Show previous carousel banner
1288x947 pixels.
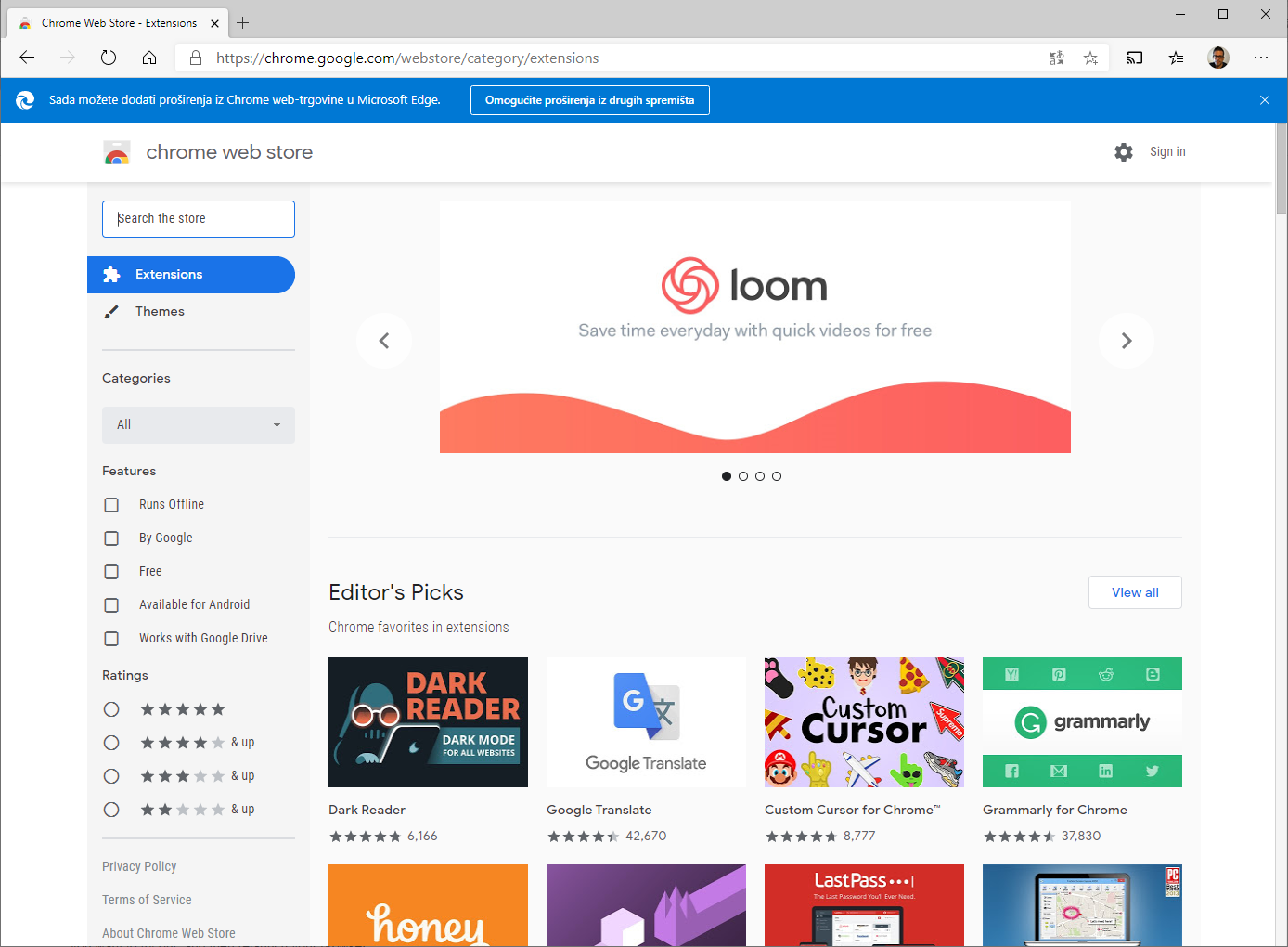384,341
